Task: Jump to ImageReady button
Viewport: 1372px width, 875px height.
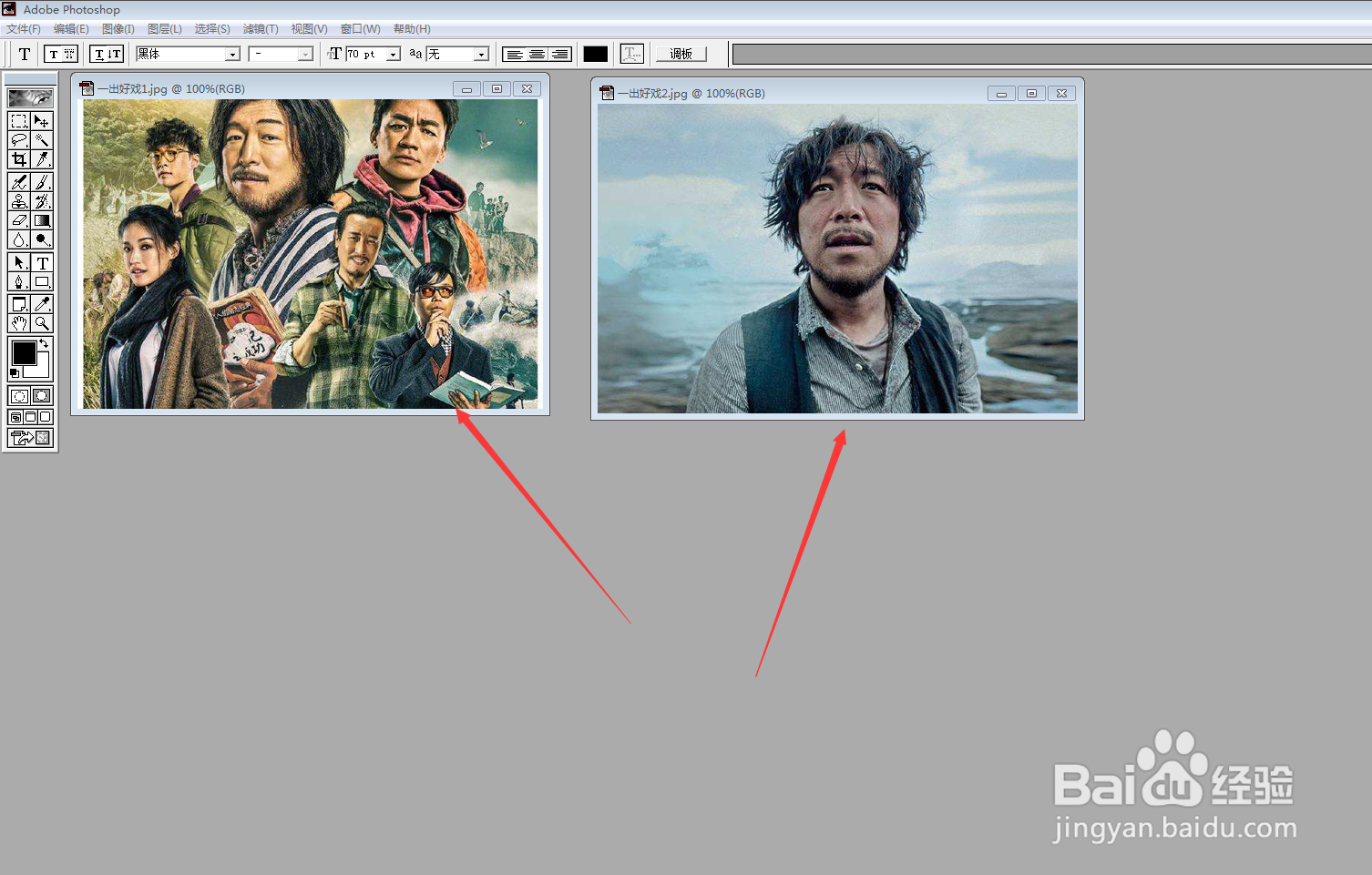Action: pos(30,438)
